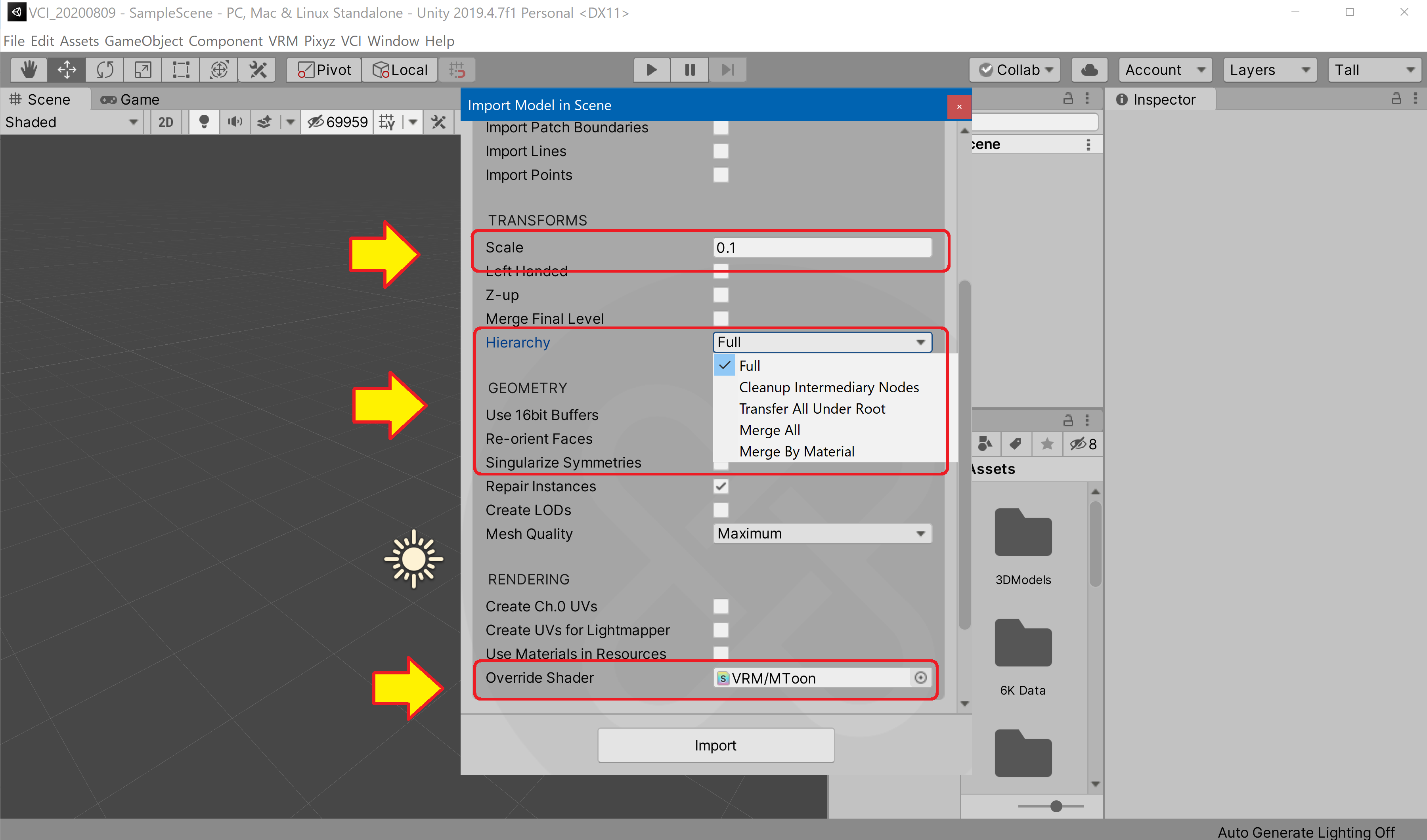Open Override Shader object picker

pyautogui.click(x=921, y=678)
